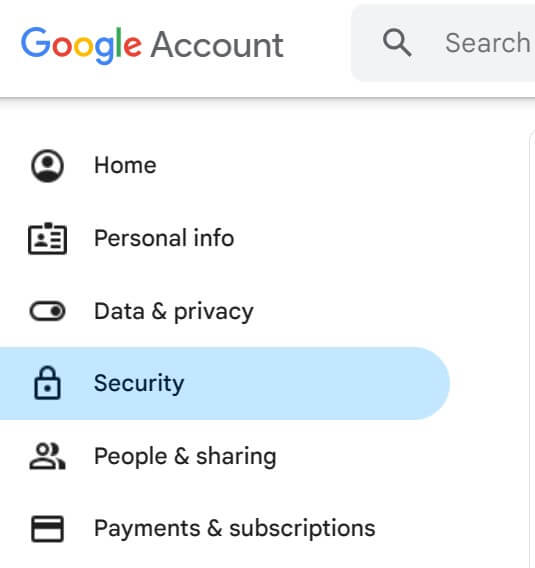The width and height of the screenshot is (535, 568).
Task: Click the Home person-circle icon
Action: pyautogui.click(x=47, y=166)
